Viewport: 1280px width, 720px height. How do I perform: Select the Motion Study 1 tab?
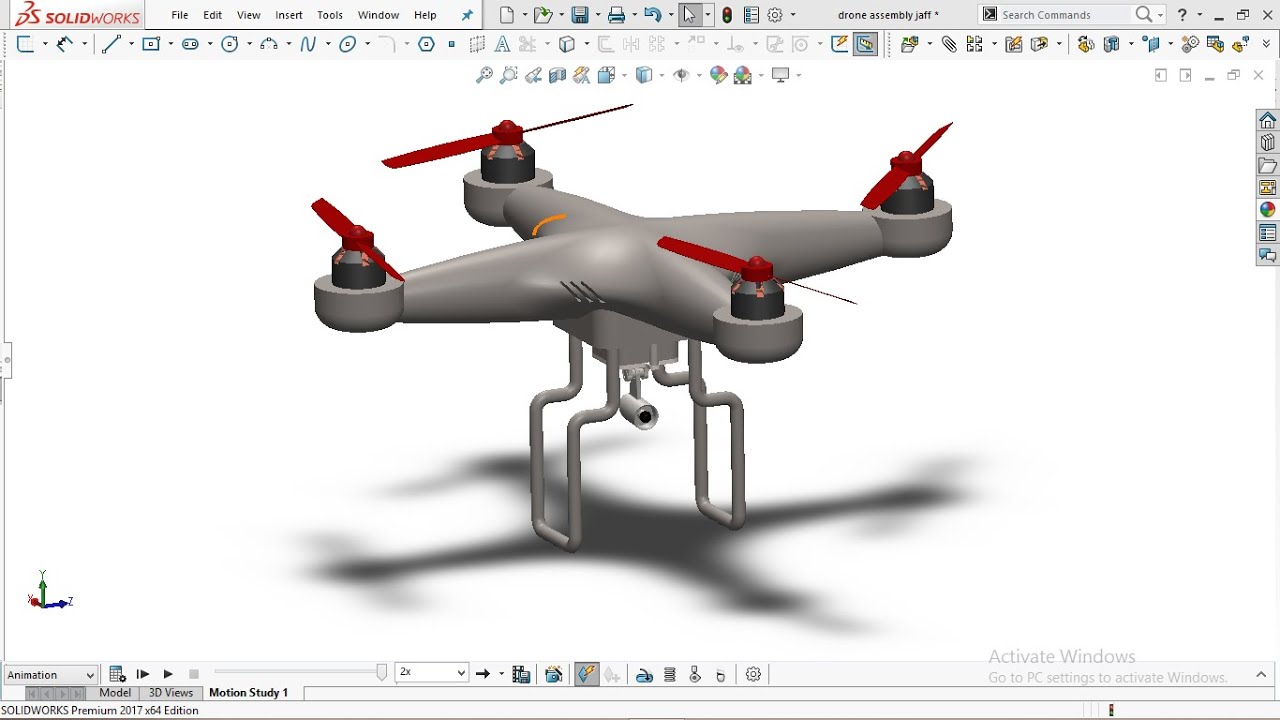coord(248,692)
